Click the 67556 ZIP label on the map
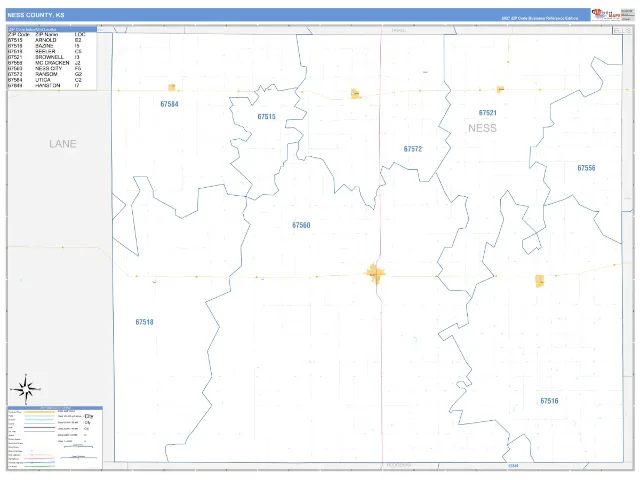Viewport: 640px width, 480px height. click(586, 168)
